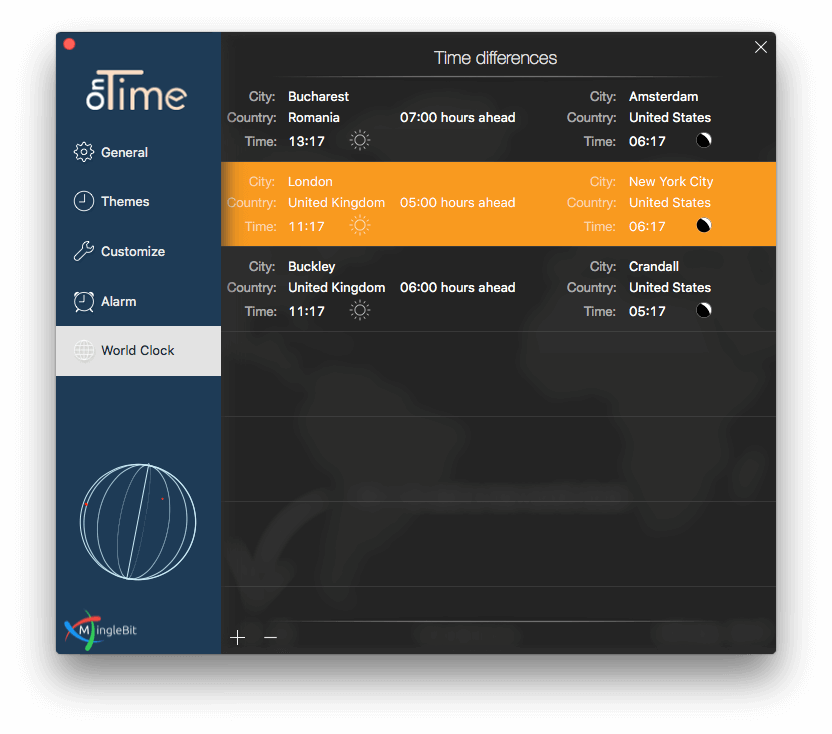The height and width of the screenshot is (734, 832).
Task: Click the wireframe globe graphic
Action: (x=138, y=522)
